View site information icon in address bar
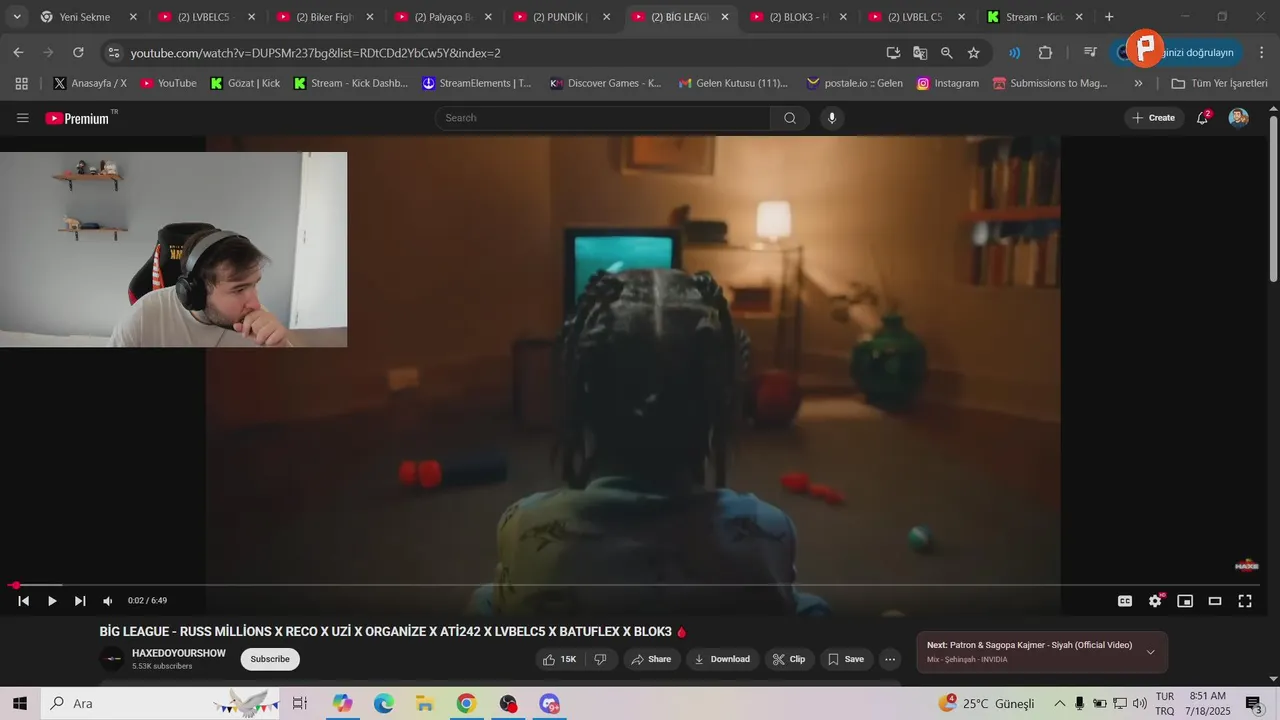 pos(113,53)
